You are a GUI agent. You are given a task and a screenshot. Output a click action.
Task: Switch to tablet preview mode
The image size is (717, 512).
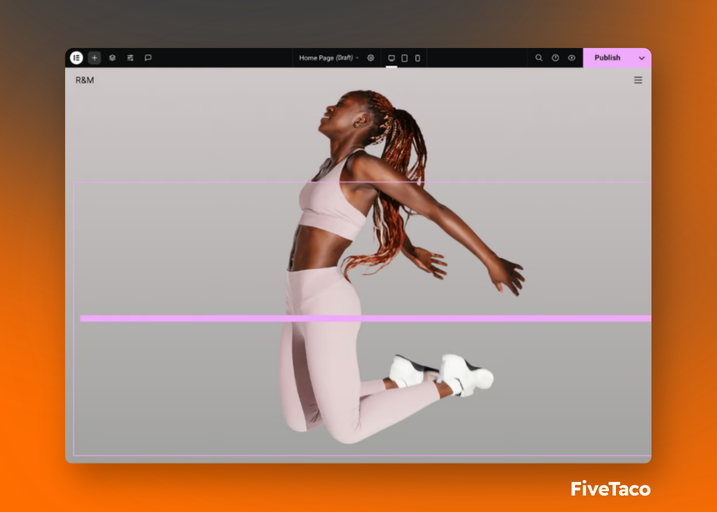click(x=405, y=58)
